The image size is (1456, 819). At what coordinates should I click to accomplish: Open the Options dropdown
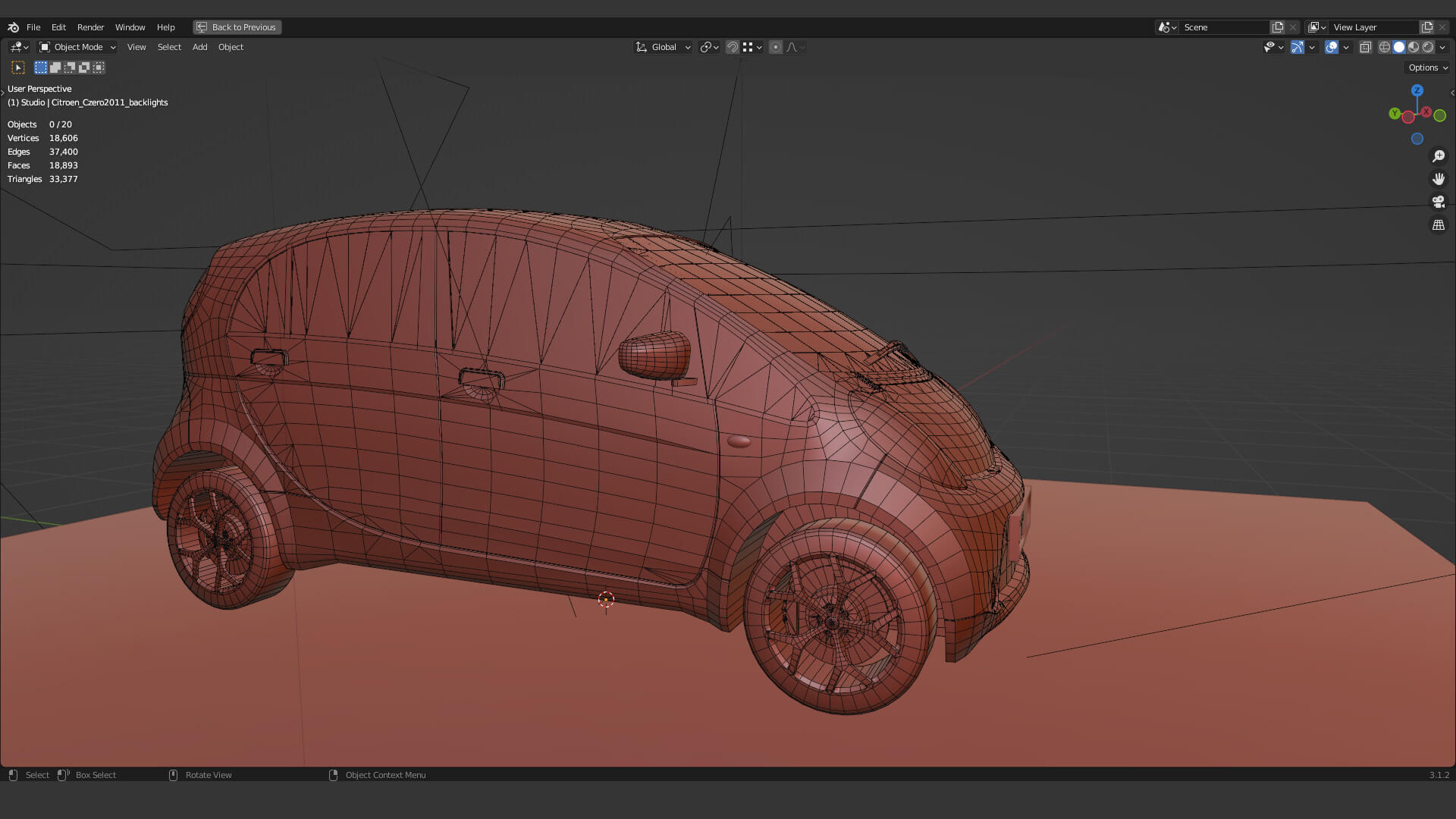(x=1428, y=67)
